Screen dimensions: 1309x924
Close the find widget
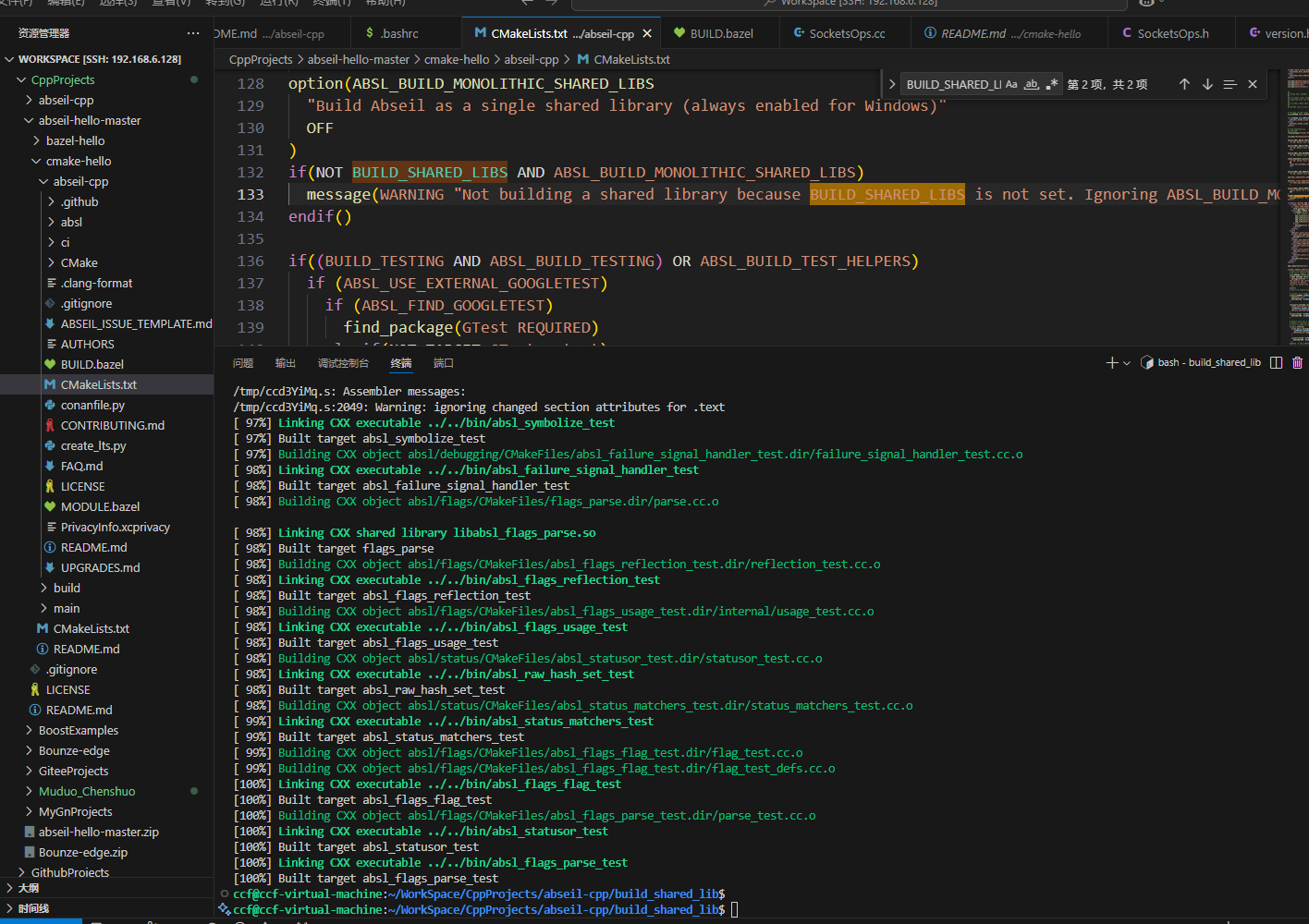1253,84
